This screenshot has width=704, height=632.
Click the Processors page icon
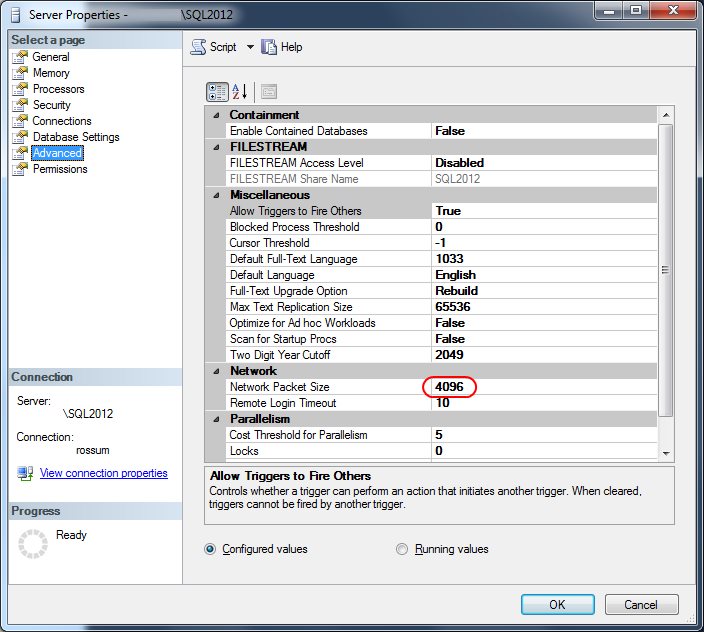tap(20, 89)
